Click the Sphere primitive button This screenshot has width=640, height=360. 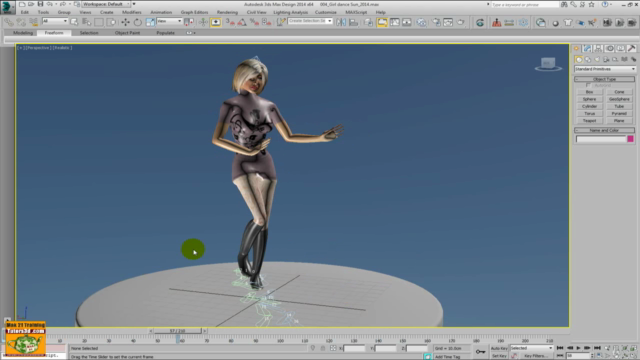click(589, 99)
